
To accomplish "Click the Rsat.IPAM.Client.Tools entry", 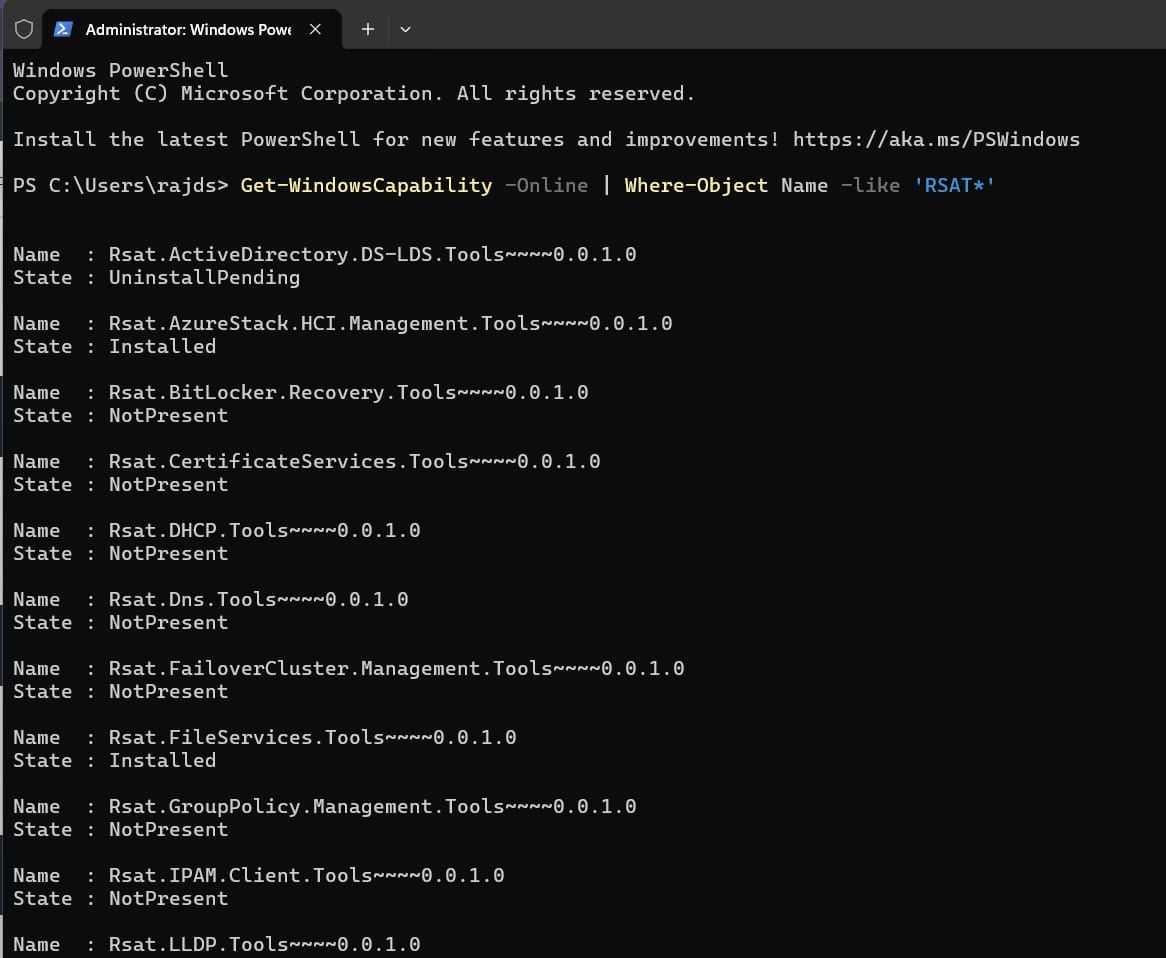I will point(306,875).
